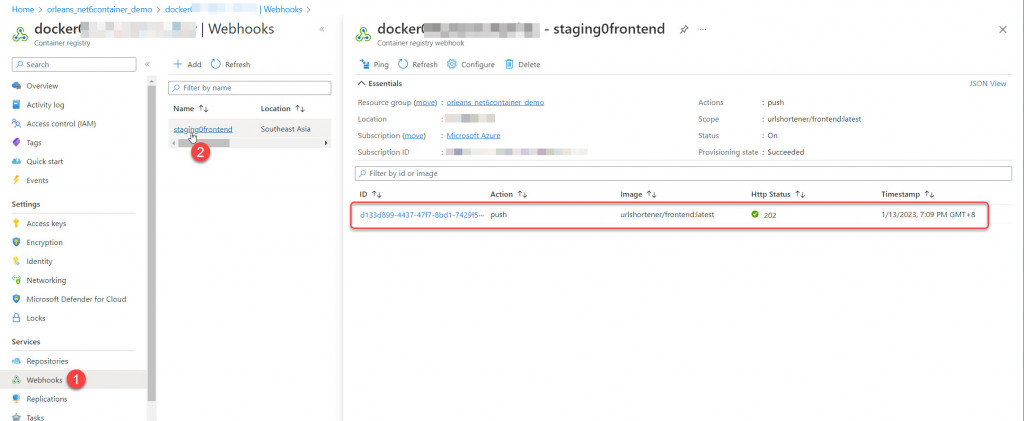Click the Access keys key icon

point(17,223)
